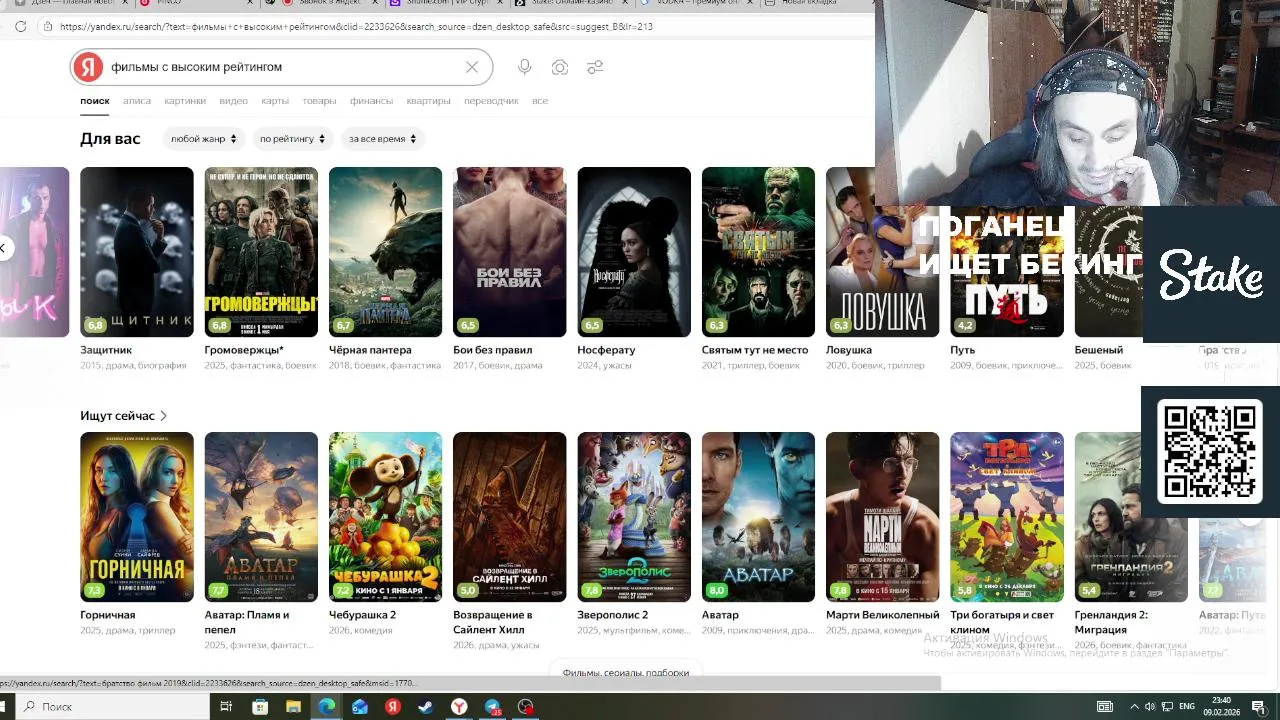1280x720 pixels.
Task: Switch to the финансы tab
Action: pos(371,101)
